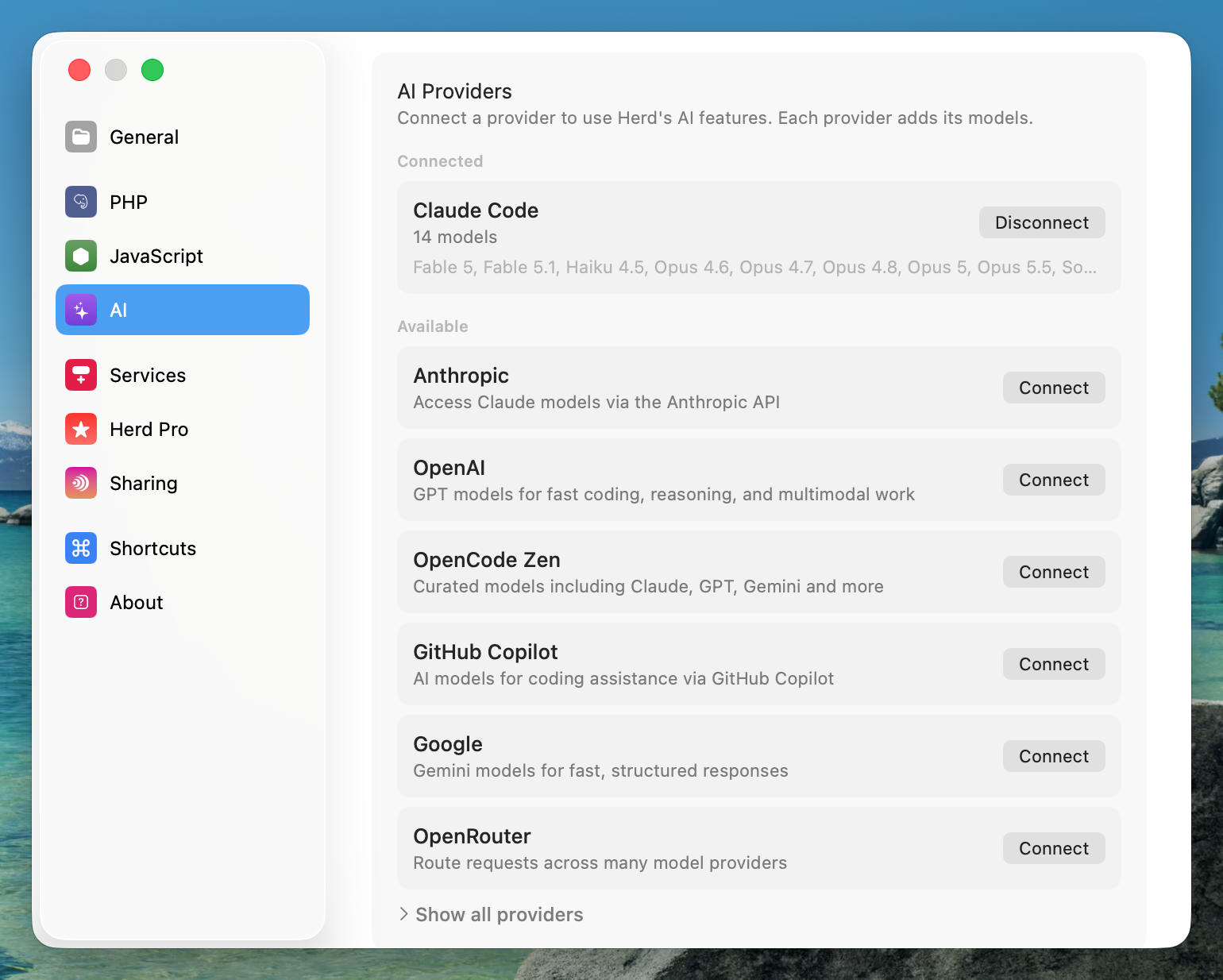Click the OpenRouter provider title
The image size is (1223, 980).
tap(473, 836)
